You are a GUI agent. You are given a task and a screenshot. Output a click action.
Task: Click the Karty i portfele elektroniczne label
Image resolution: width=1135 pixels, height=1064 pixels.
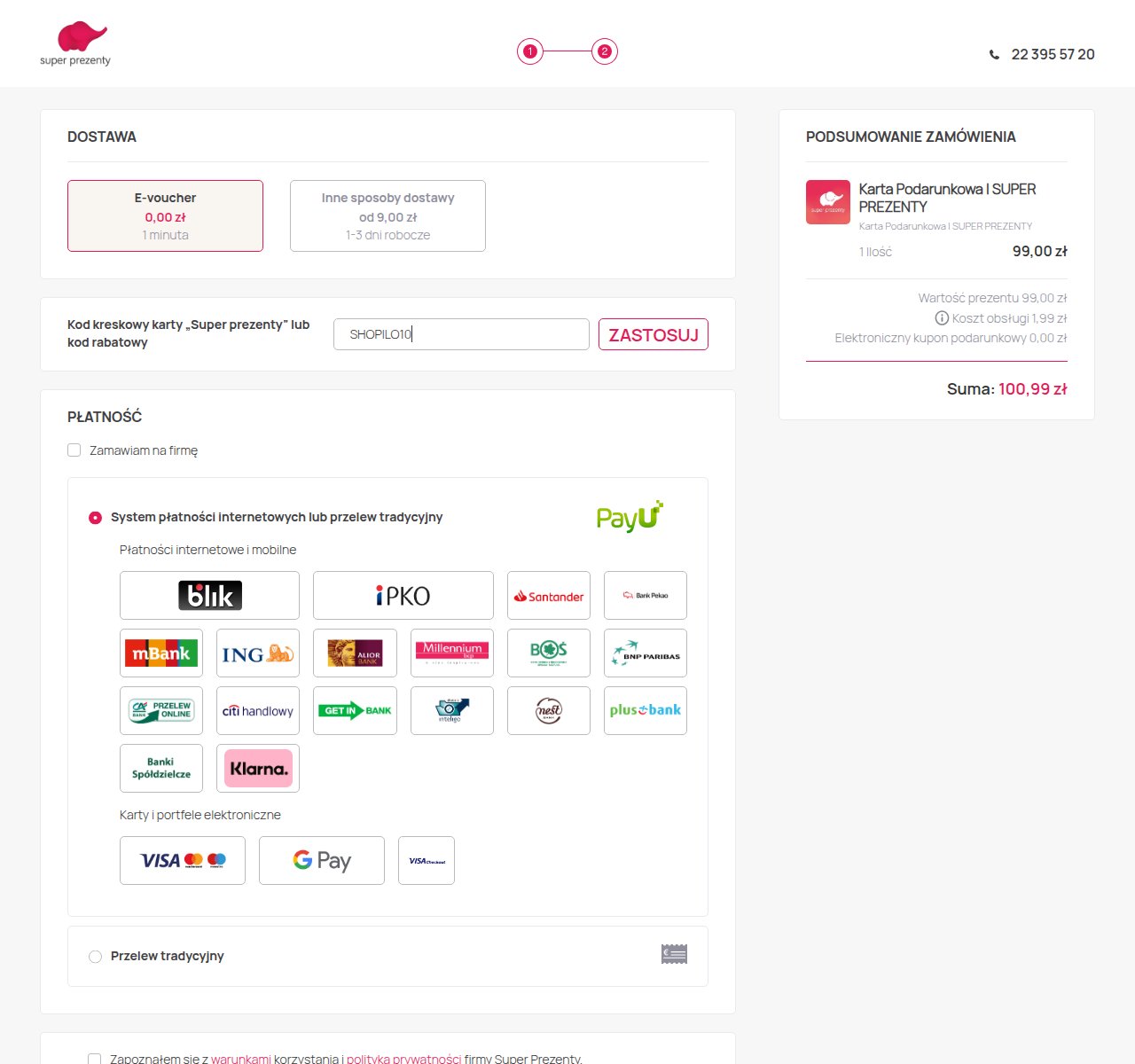(200, 815)
